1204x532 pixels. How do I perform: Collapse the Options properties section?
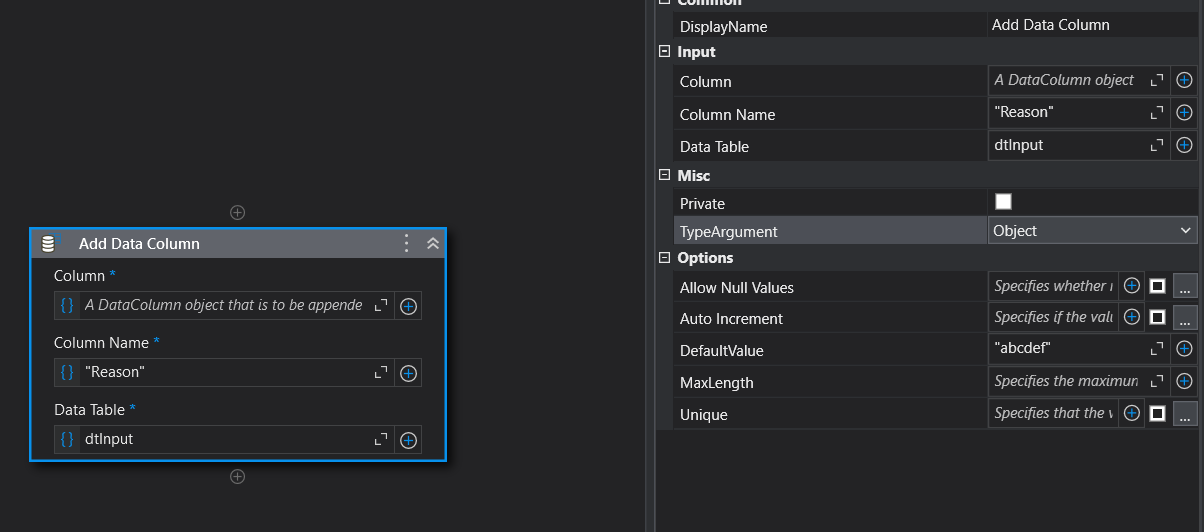tap(665, 257)
